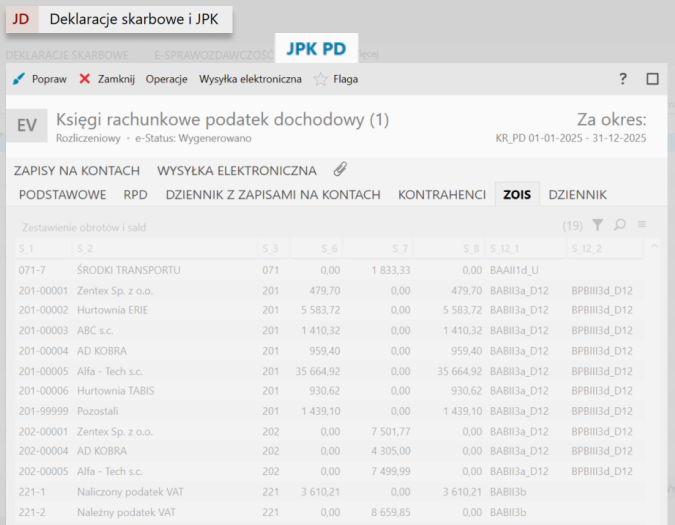Click the filter funnel icon
Viewport: 675px width, 525px height.
pyautogui.click(x=598, y=226)
